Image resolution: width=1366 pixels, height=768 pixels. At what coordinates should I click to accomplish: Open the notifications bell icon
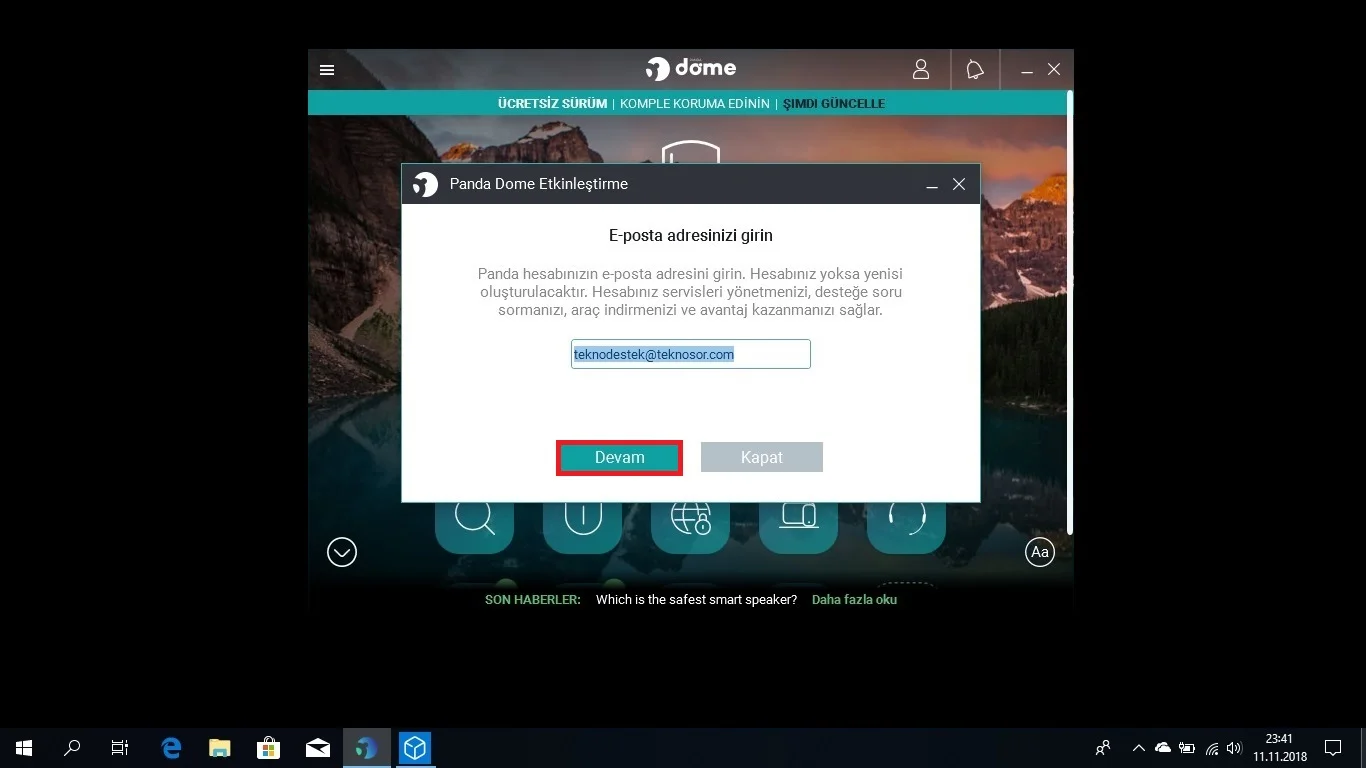974,69
